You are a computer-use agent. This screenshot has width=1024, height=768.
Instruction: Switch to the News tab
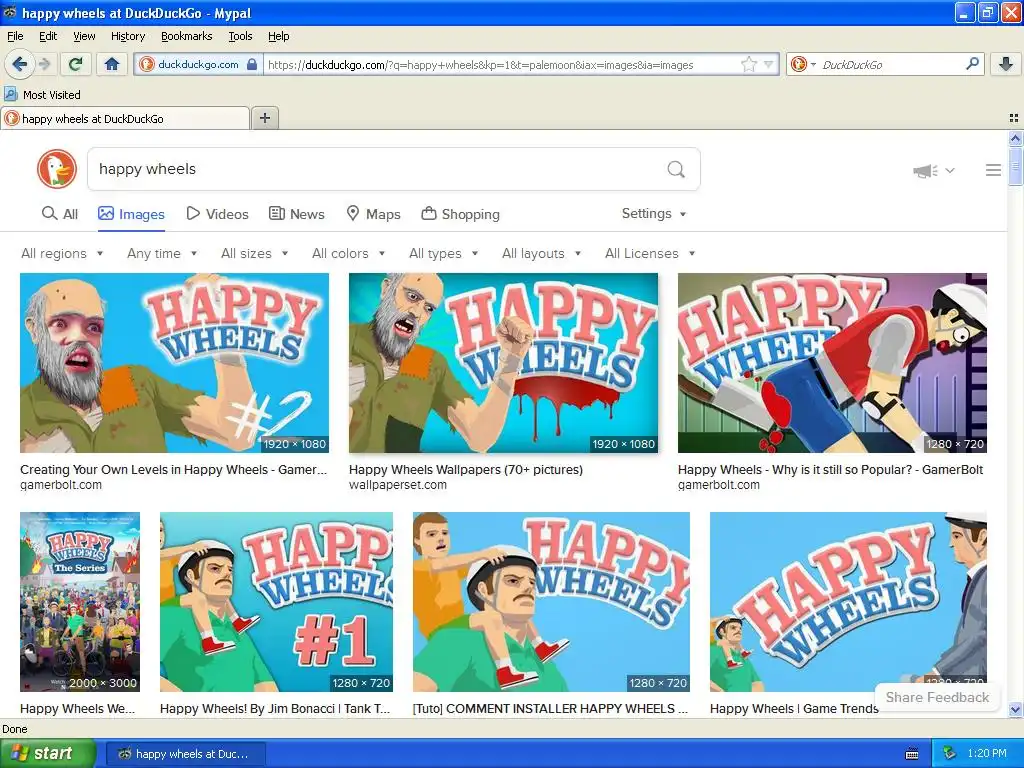297,214
